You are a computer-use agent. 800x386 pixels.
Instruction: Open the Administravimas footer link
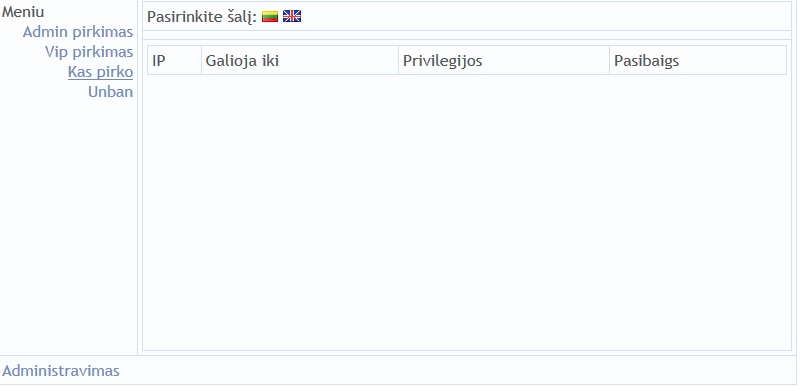pyautogui.click(x=61, y=371)
